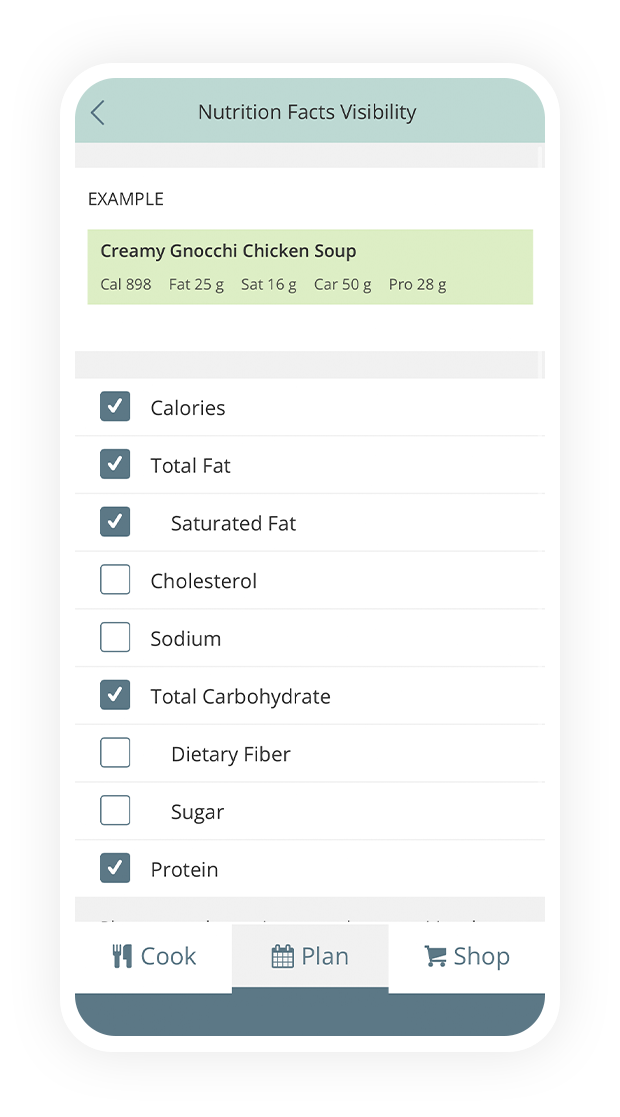Screen dimensions: 620x1117
Task: Tap the Nutrition Facts Visibility title
Action: click(307, 112)
